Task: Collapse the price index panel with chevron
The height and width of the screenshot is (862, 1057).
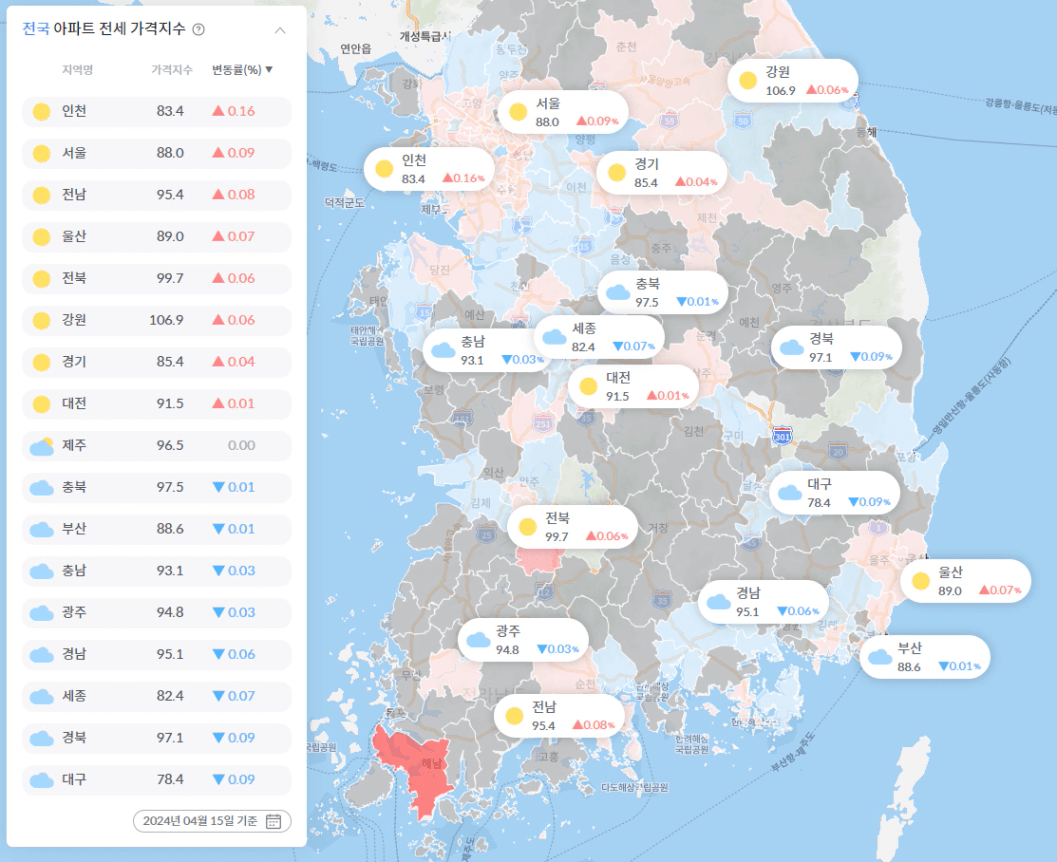Action: 280,30
